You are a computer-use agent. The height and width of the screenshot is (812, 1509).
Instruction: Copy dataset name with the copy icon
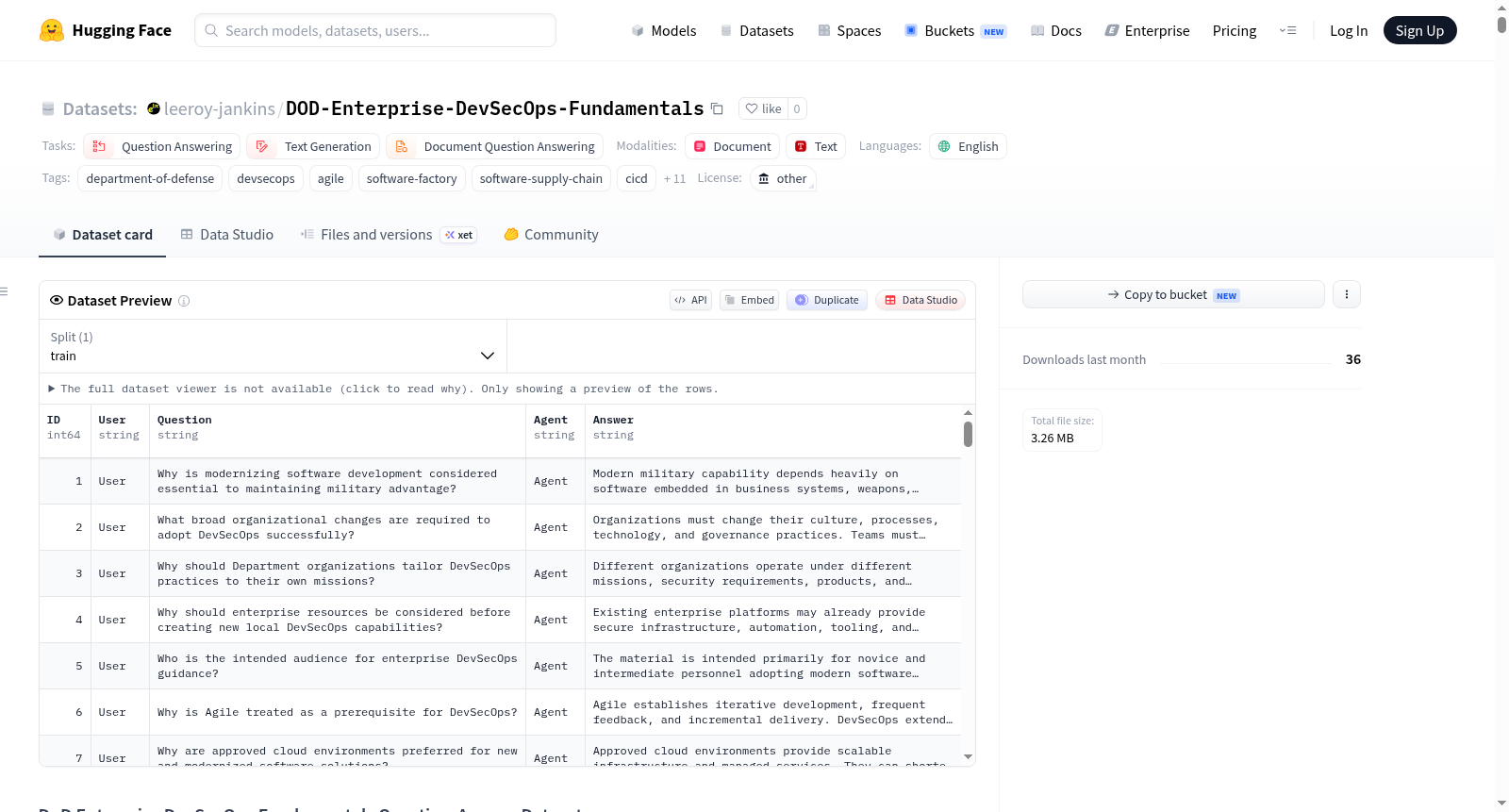tap(717, 108)
